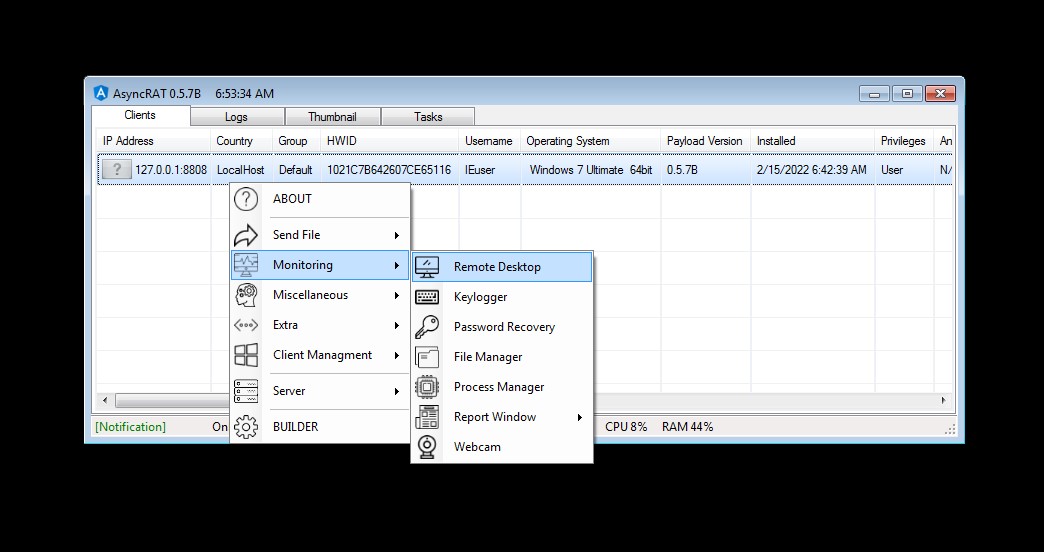Screen dimensions: 1044x552
Task: Click the ABOUT question mark icon
Action: 246,199
